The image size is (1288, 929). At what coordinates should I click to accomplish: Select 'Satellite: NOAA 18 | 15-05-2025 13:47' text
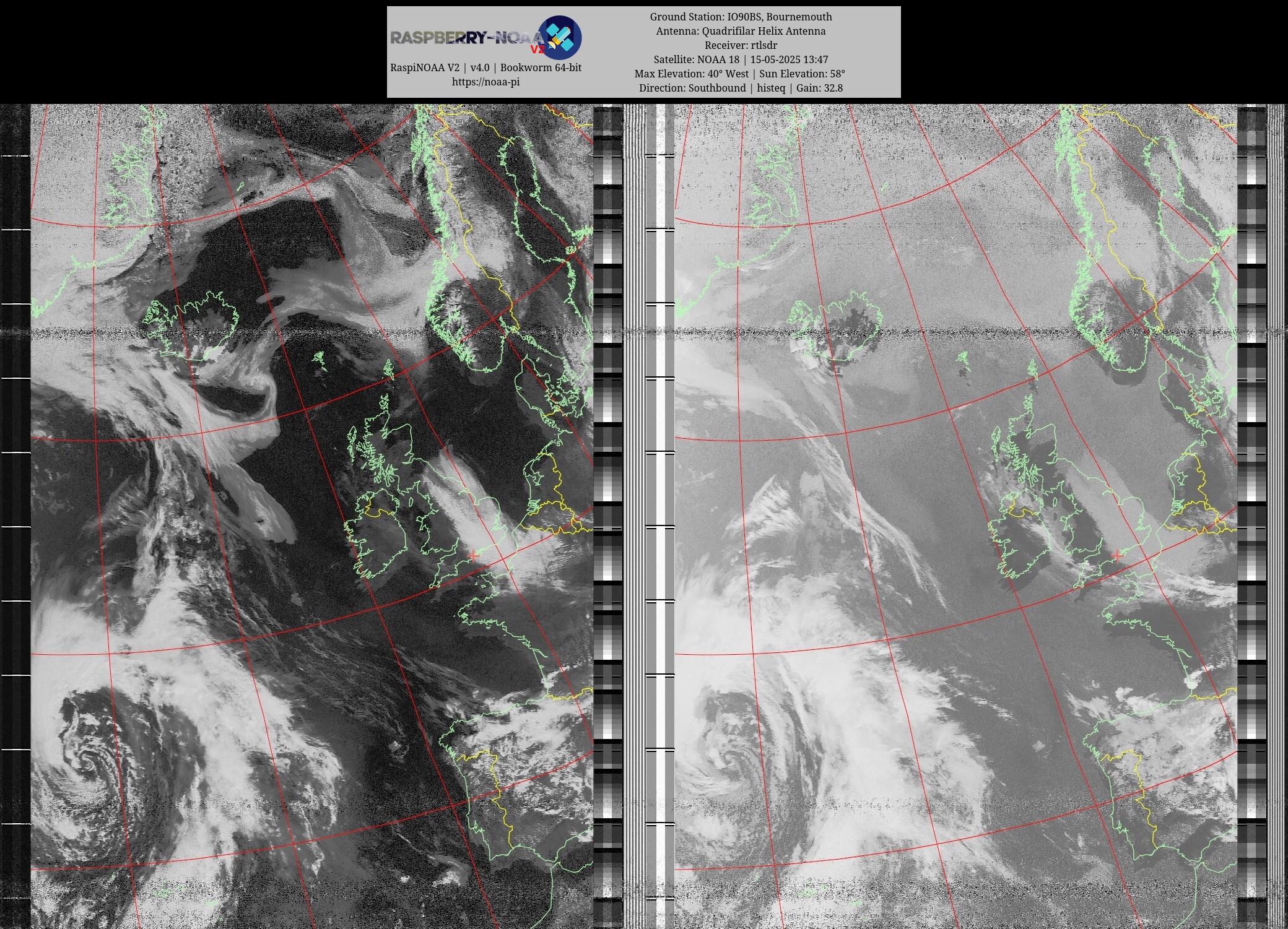click(741, 59)
